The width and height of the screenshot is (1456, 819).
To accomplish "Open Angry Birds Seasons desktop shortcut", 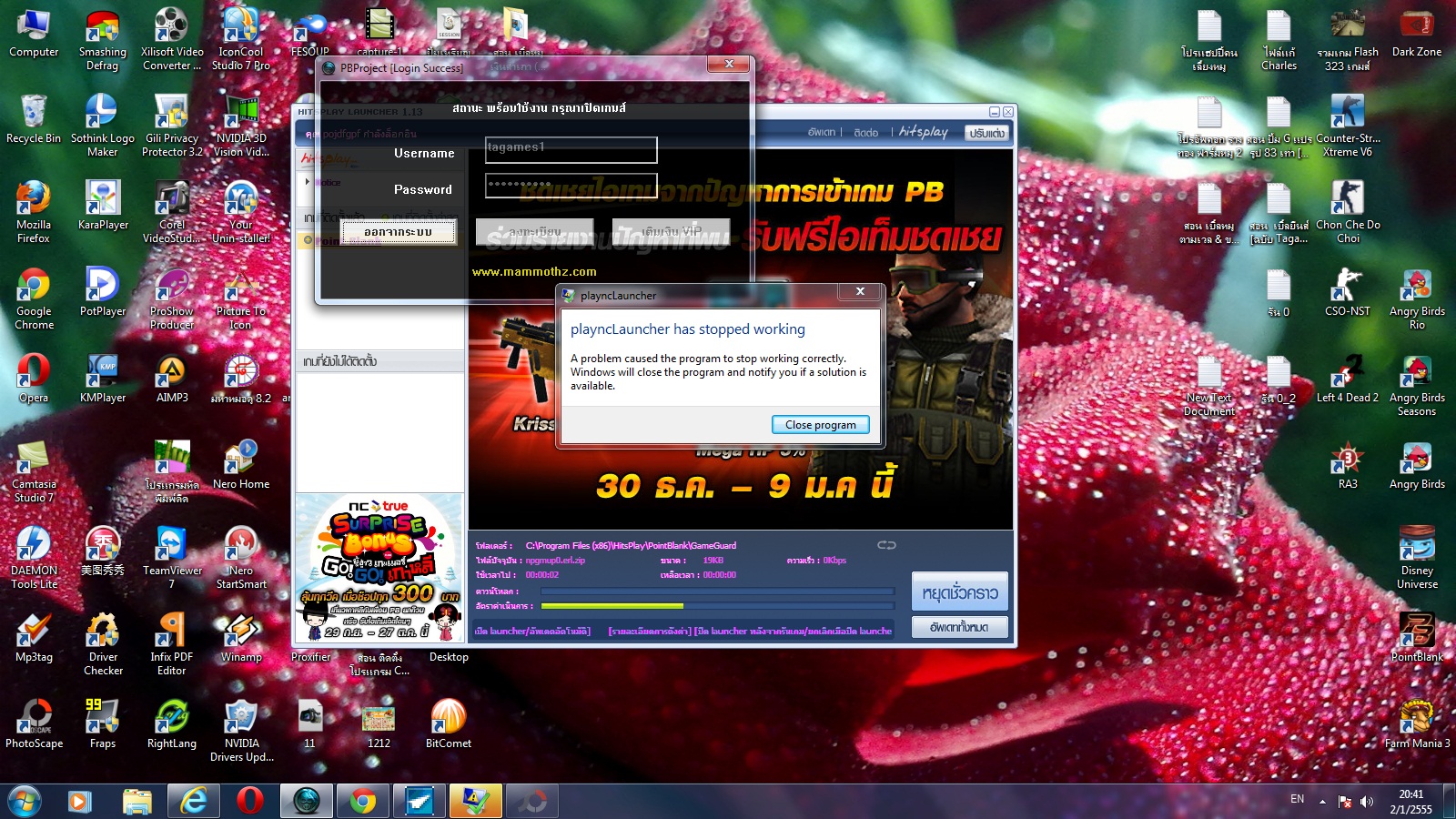I will click(x=1417, y=385).
